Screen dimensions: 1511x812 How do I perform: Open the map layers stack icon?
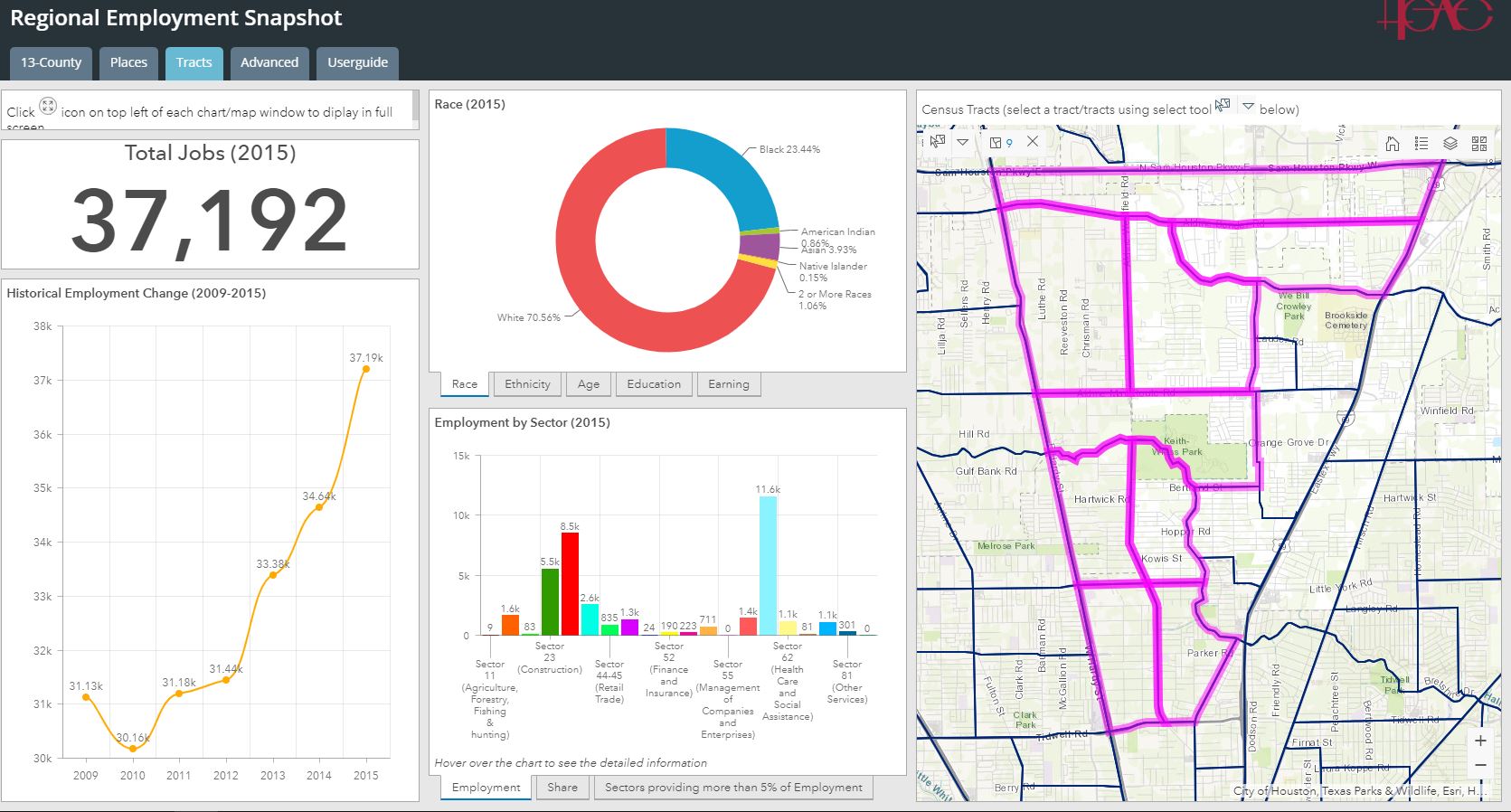click(1450, 144)
